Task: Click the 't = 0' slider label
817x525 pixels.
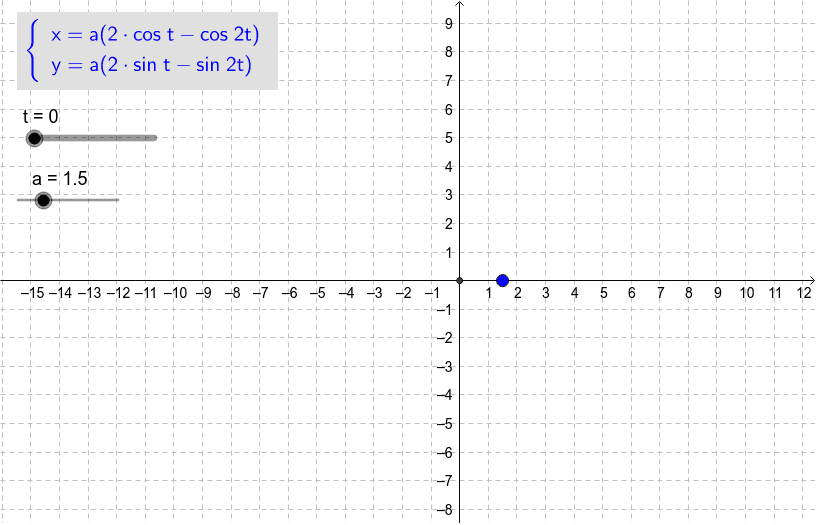Action: point(41,117)
